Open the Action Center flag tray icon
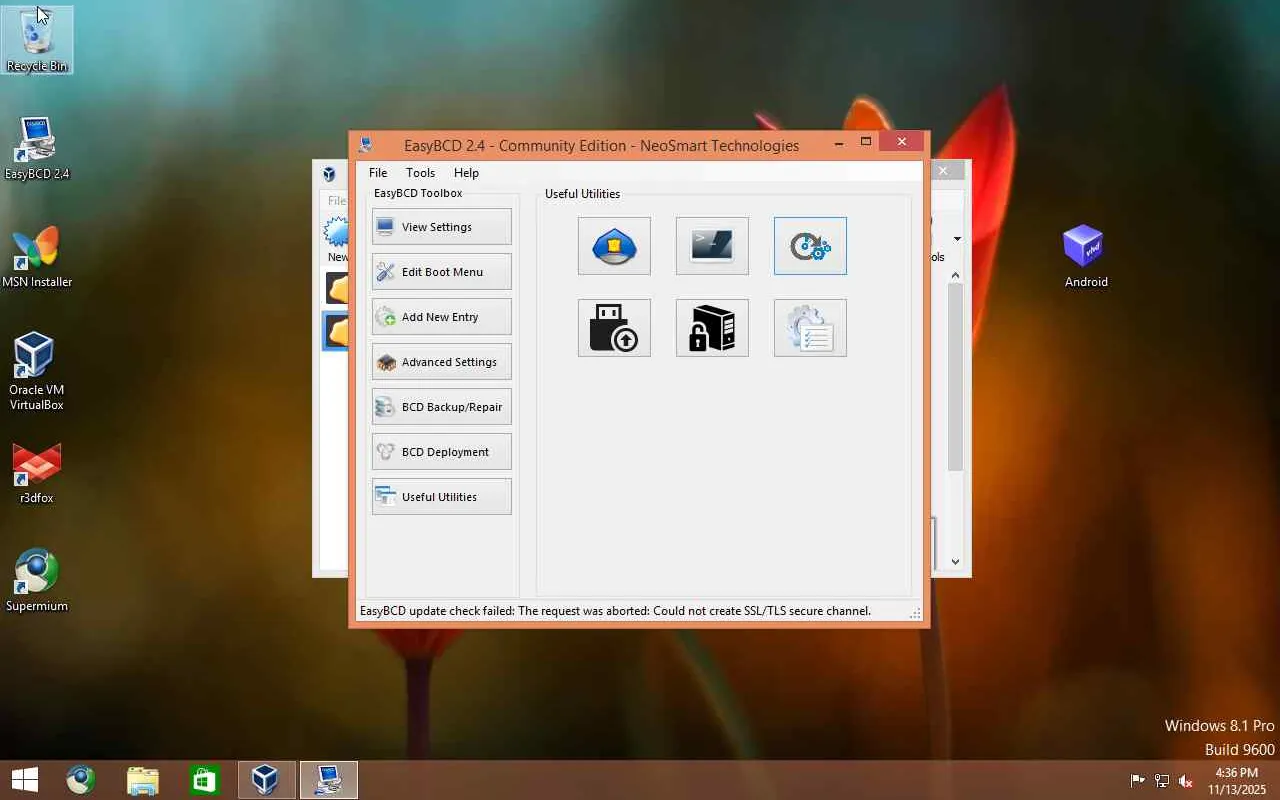 click(x=1138, y=781)
